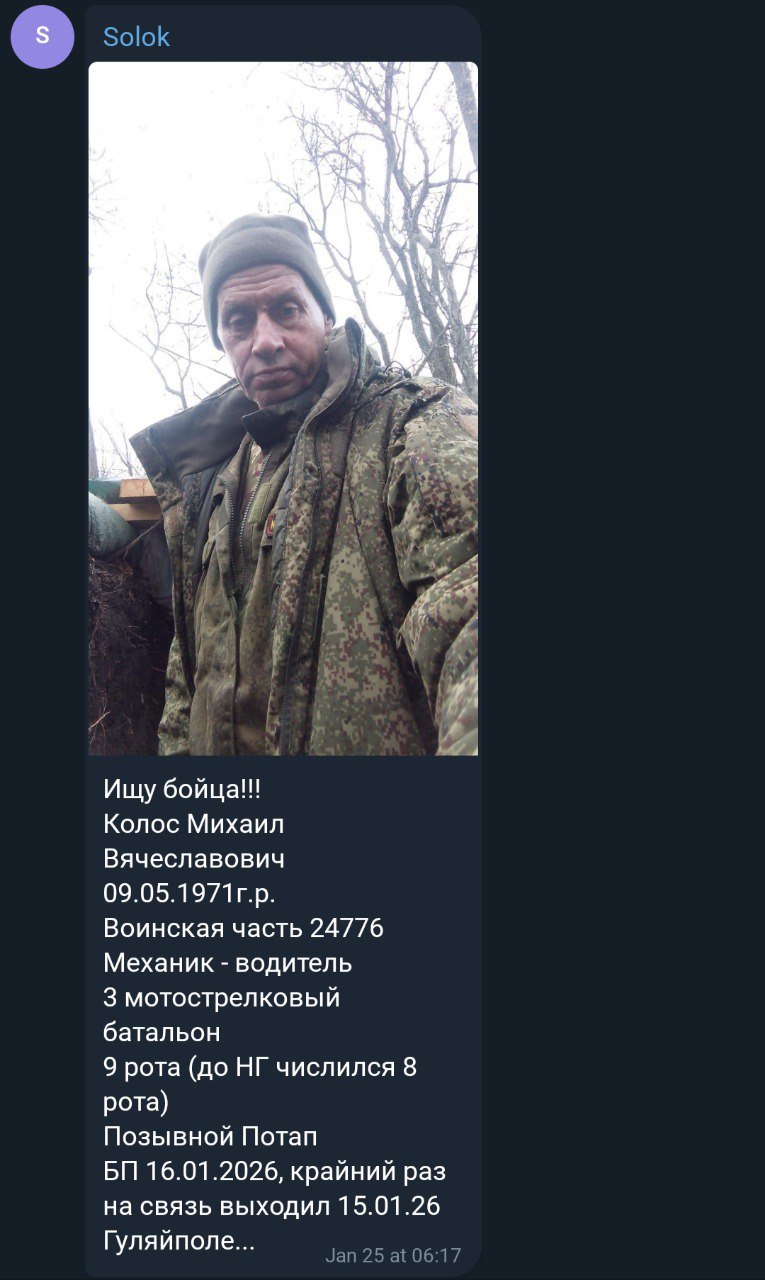Click the text line 'Ищу бойца!!!'
Image resolution: width=765 pixels, height=1280 pixels.
click(182, 790)
